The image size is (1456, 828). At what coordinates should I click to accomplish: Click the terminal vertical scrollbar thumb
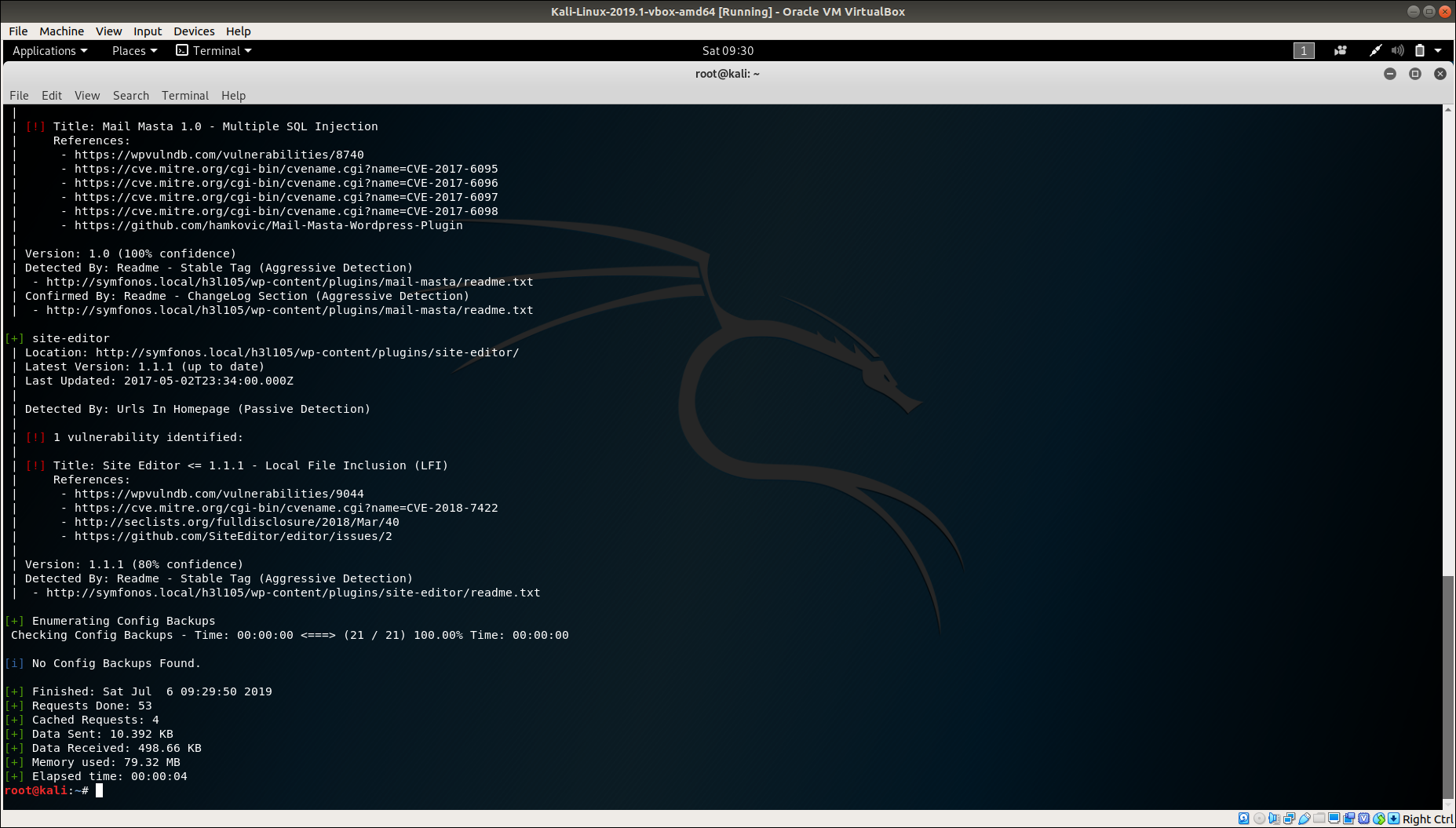click(x=1448, y=687)
